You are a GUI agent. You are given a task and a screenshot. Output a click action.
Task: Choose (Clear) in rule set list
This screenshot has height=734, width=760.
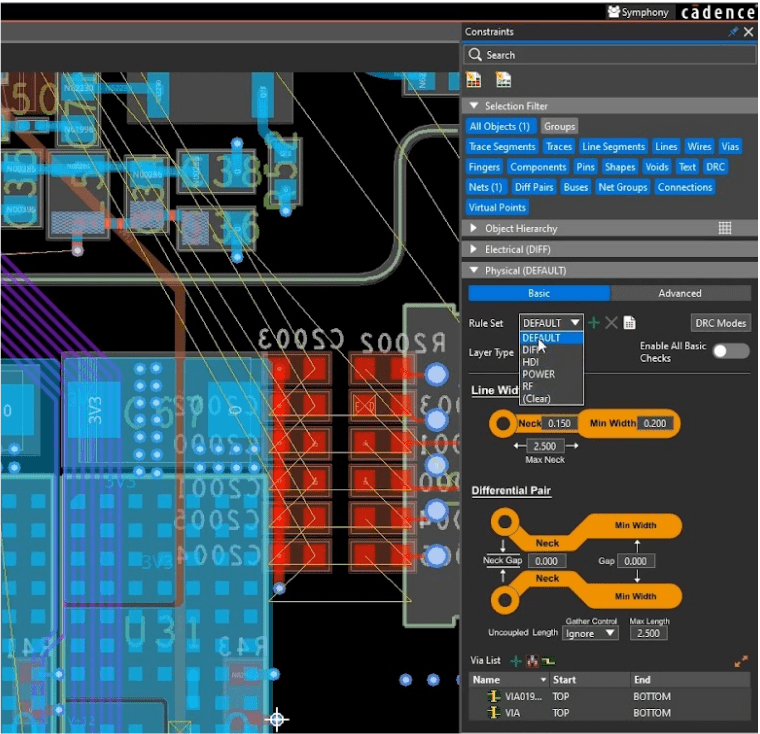(551, 399)
